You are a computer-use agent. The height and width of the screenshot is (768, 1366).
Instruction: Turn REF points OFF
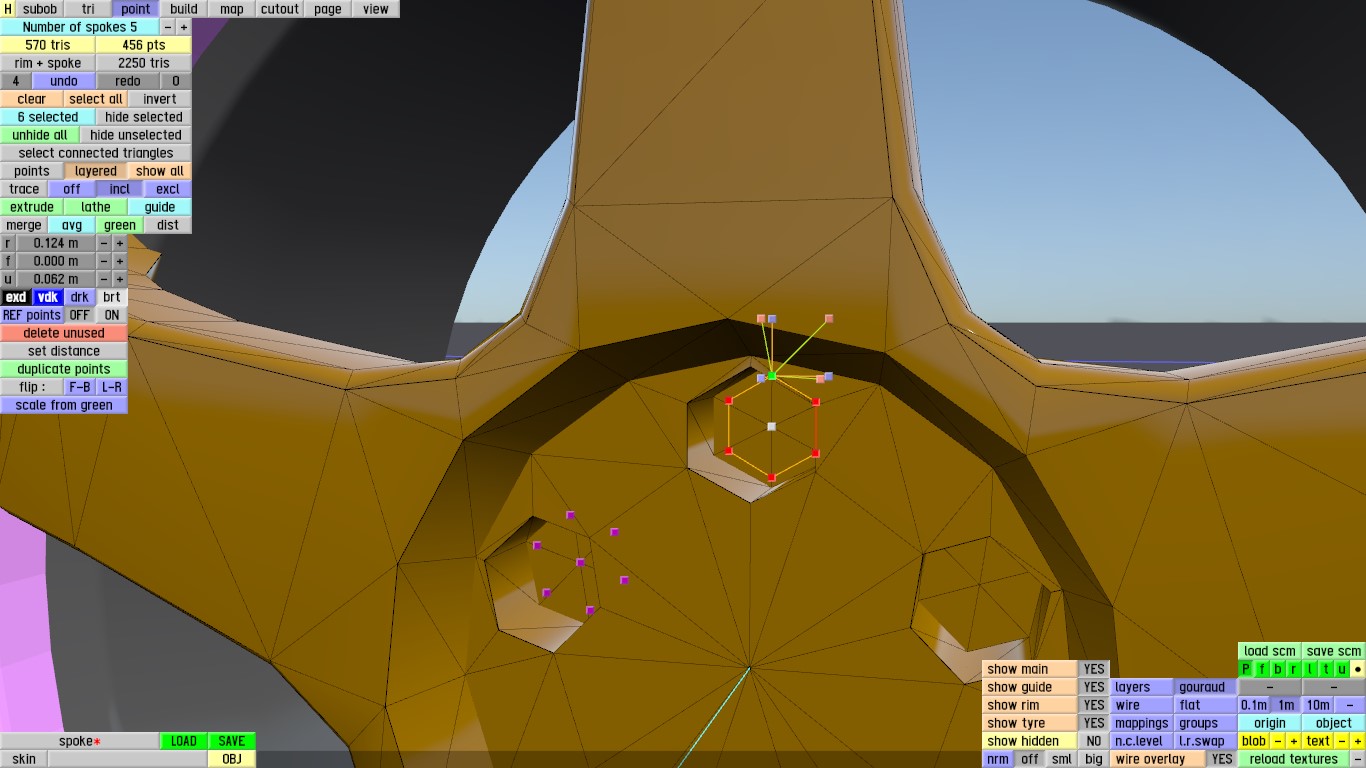click(x=80, y=315)
